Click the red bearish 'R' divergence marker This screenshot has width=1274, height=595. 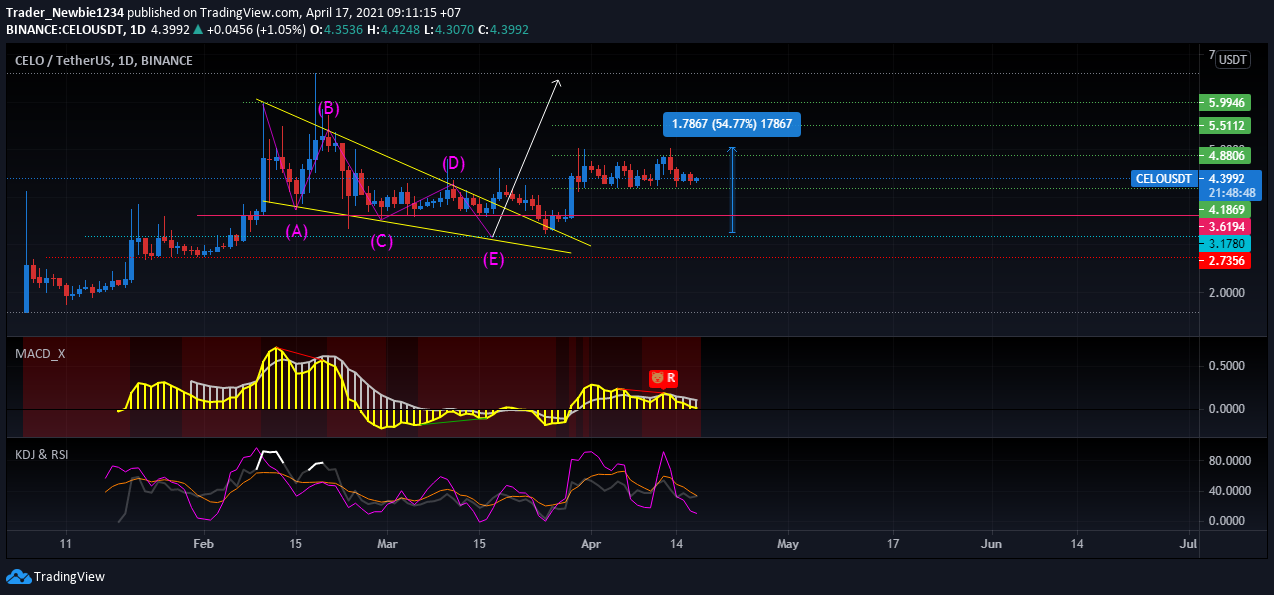pyautogui.click(x=664, y=378)
